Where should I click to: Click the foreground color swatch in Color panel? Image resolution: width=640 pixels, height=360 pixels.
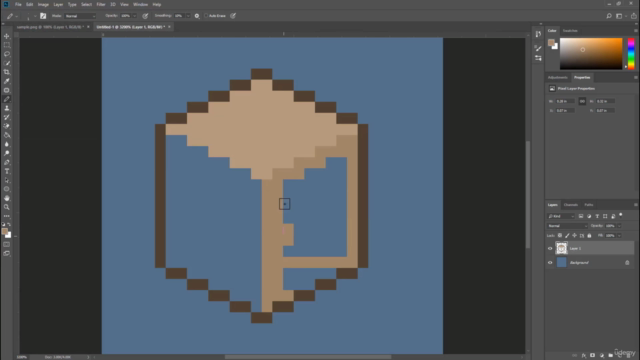coord(551,42)
